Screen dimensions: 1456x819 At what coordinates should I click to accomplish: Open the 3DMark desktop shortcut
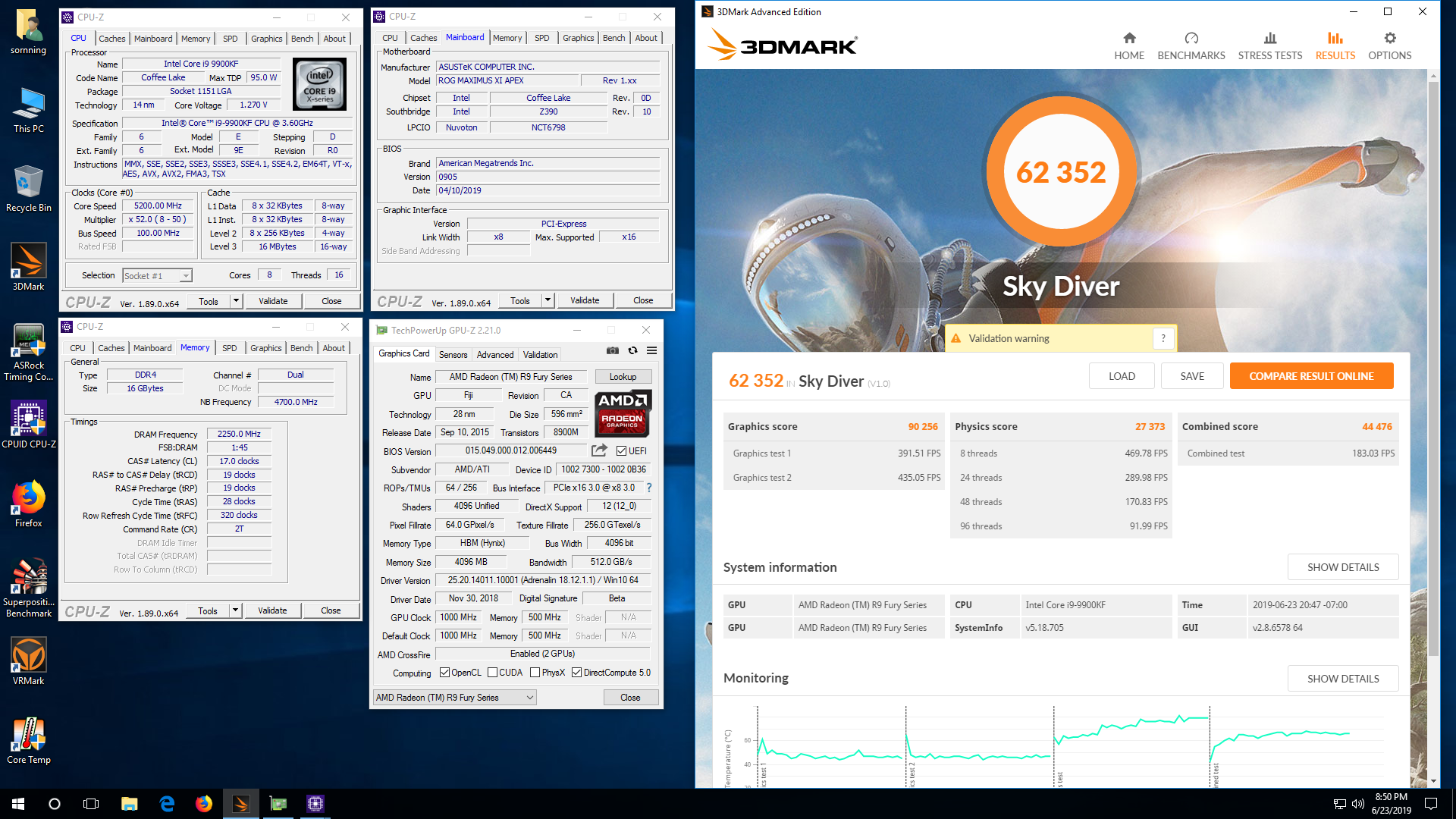coord(28,267)
